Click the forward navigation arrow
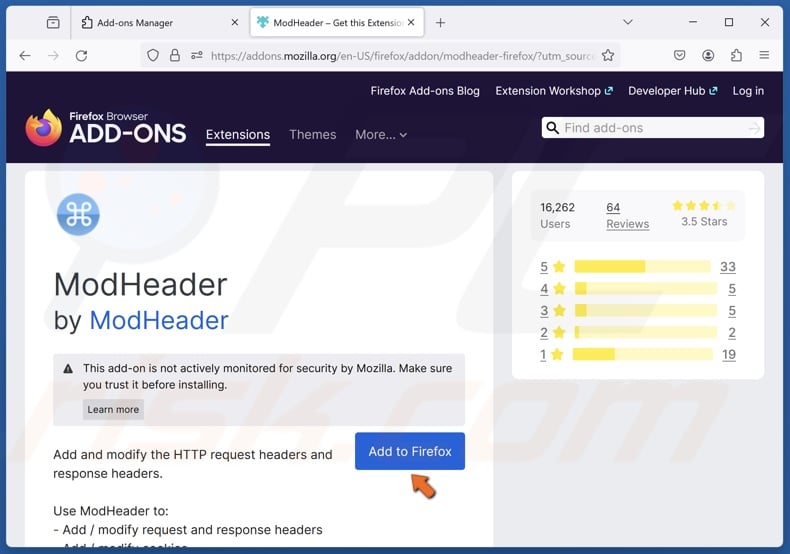 [53, 55]
